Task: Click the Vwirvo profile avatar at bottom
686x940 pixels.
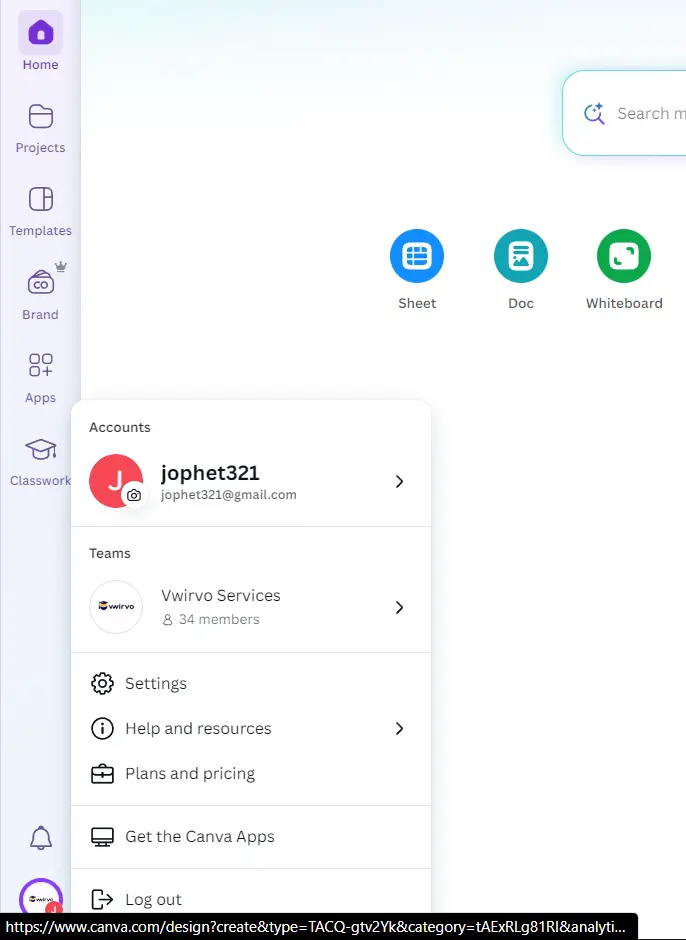Action: click(x=41, y=899)
